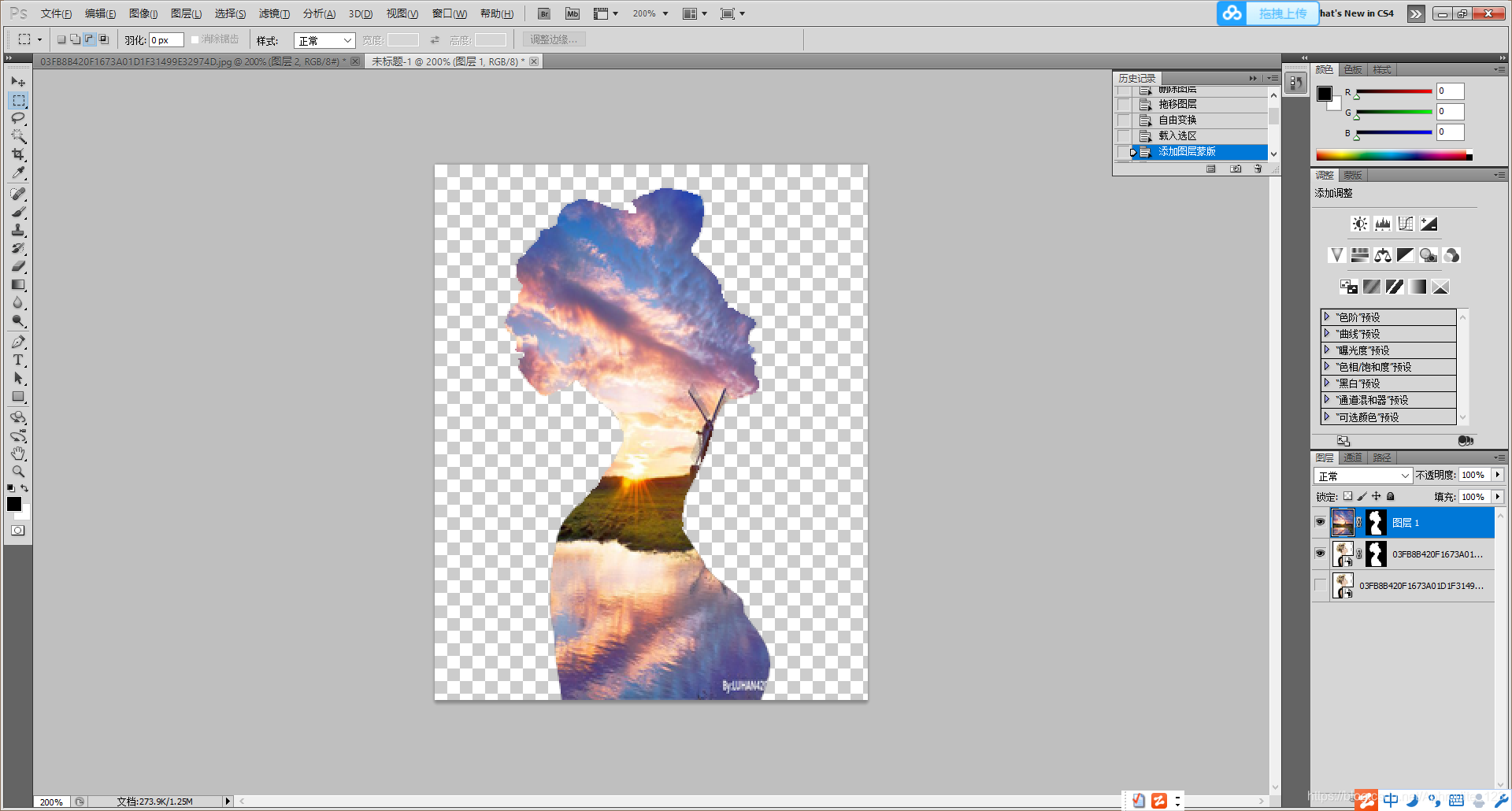Select the Move tool
Viewport: 1512px width, 811px height.
[x=18, y=81]
